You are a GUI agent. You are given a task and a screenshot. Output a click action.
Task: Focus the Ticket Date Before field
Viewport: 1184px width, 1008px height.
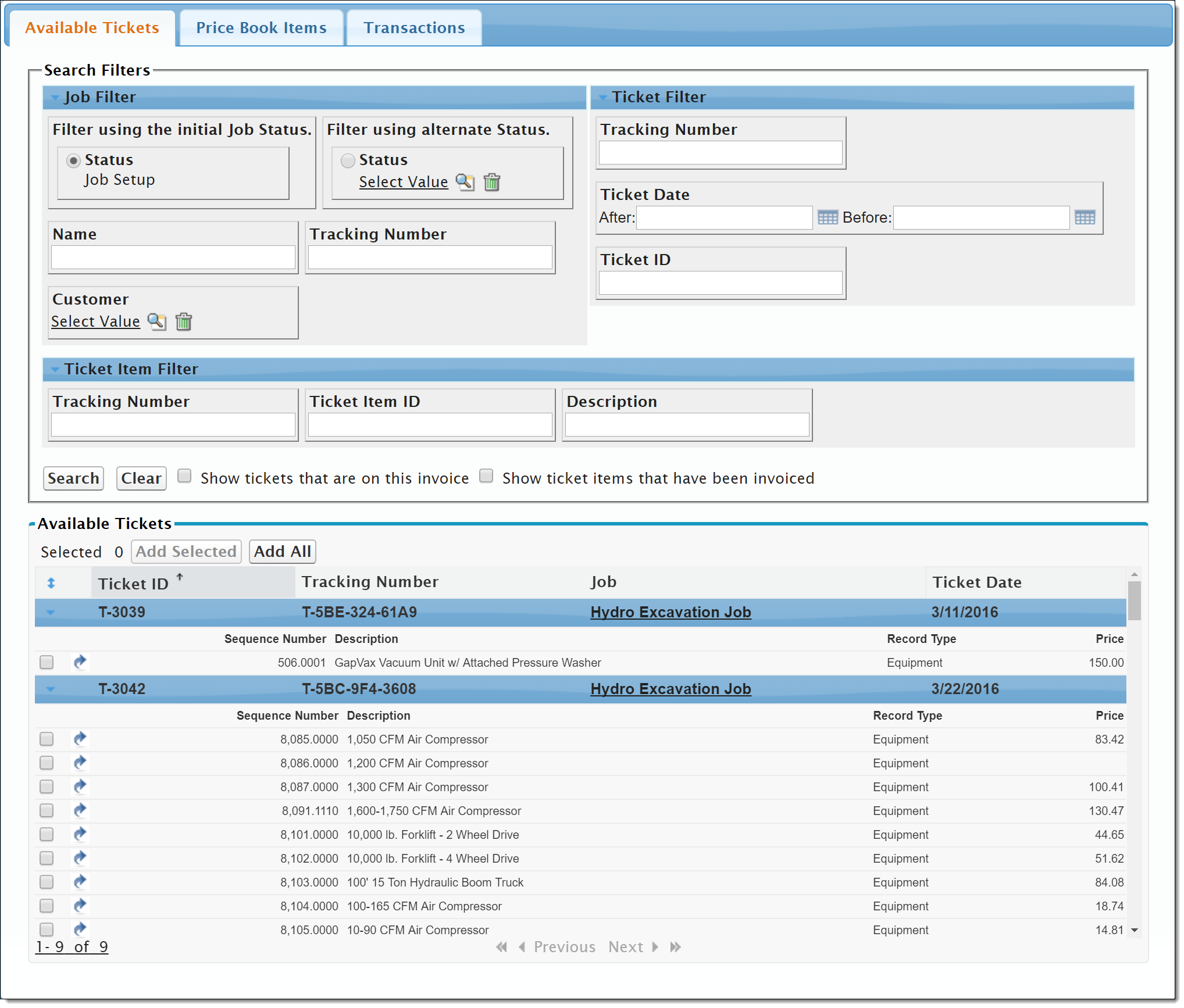click(x=982, y=218)
